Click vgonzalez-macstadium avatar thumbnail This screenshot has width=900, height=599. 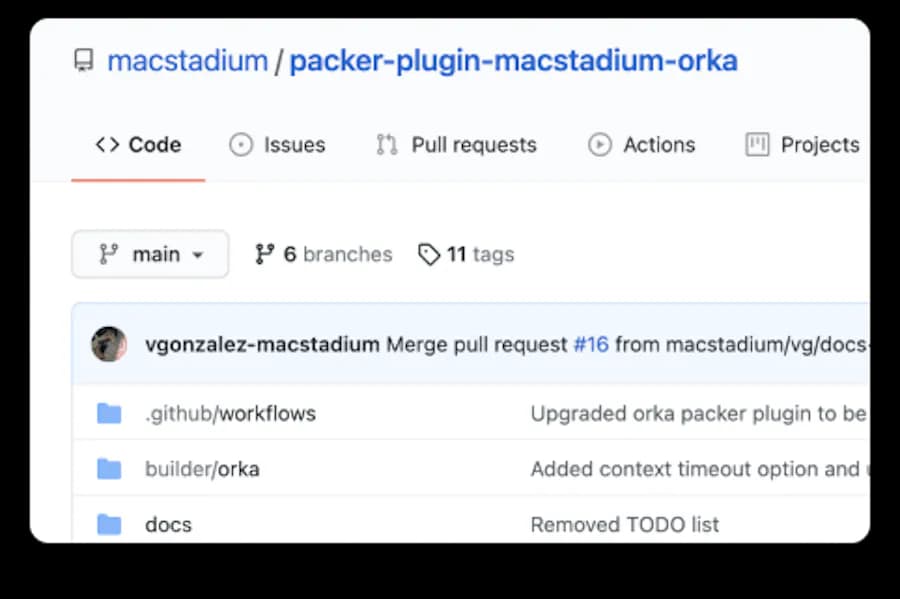[109, 344]
